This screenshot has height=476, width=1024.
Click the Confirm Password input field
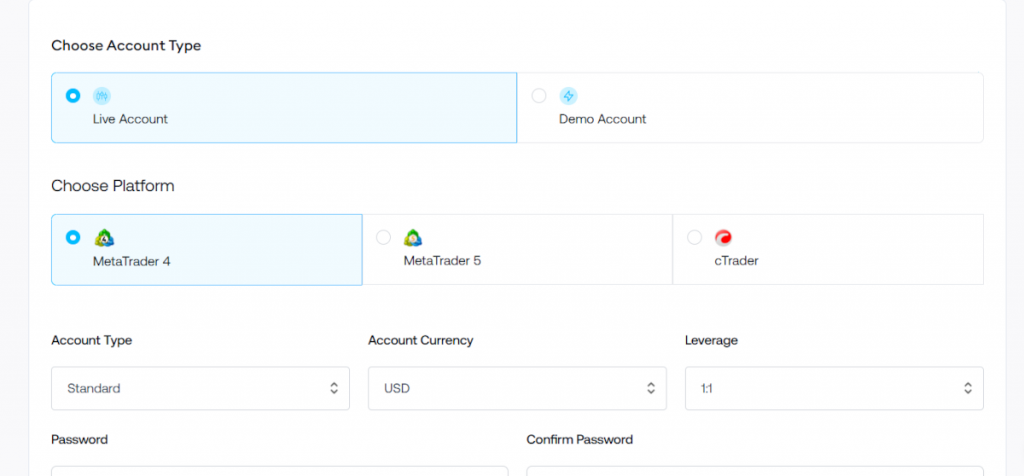755,471
